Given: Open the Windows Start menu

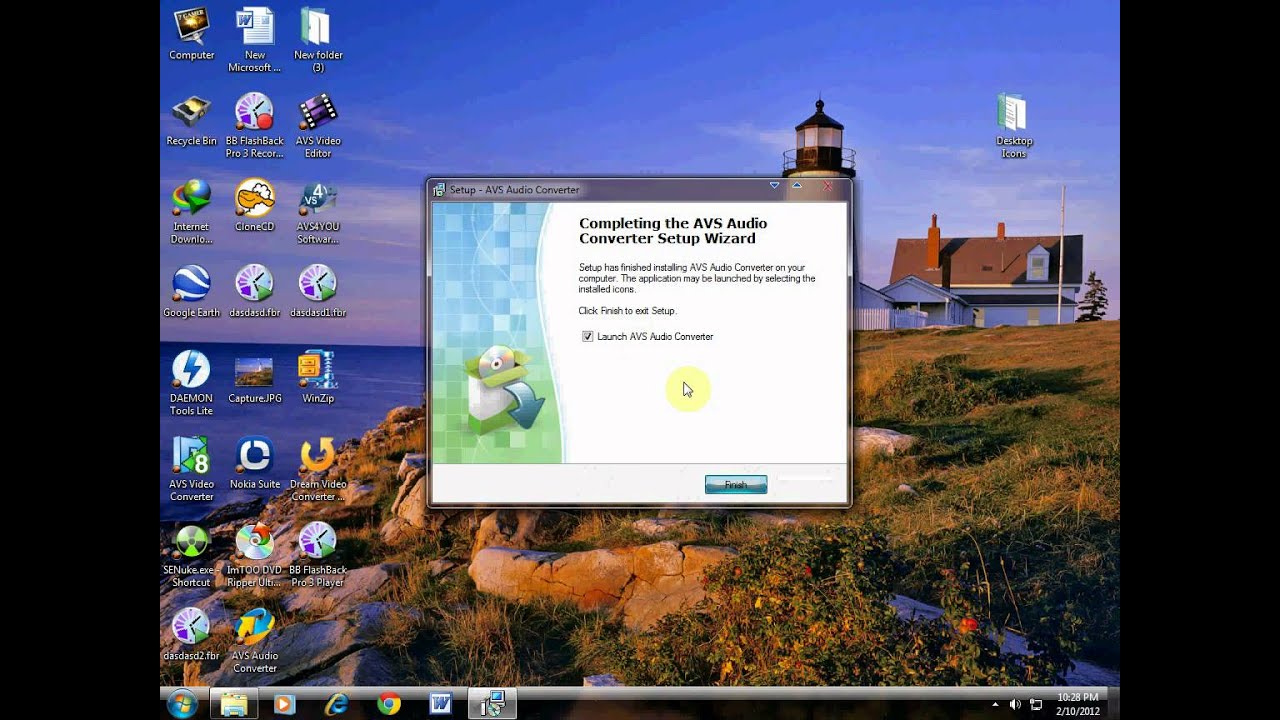Looking at the screenshot, I should tap(181, 704).
